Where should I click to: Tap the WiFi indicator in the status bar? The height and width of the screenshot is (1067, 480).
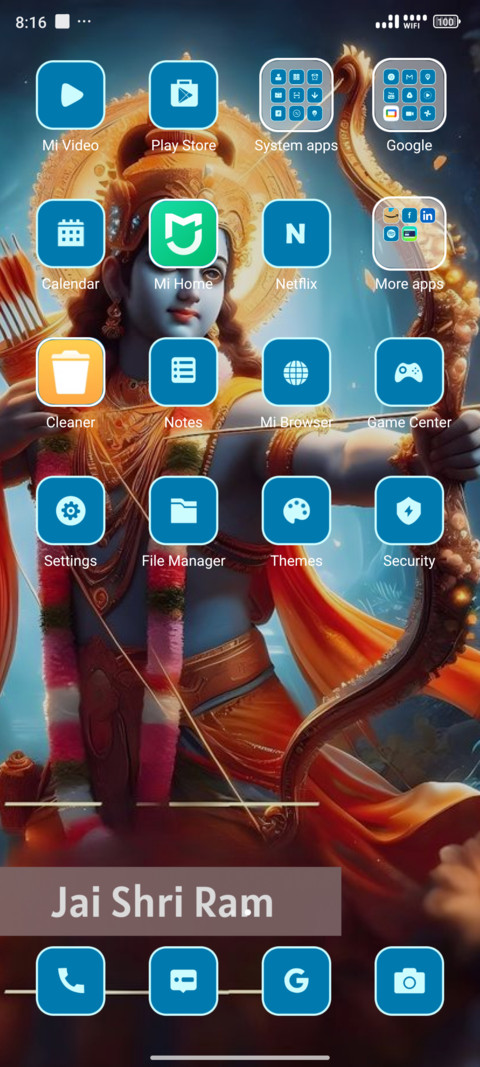coord(415,22)
